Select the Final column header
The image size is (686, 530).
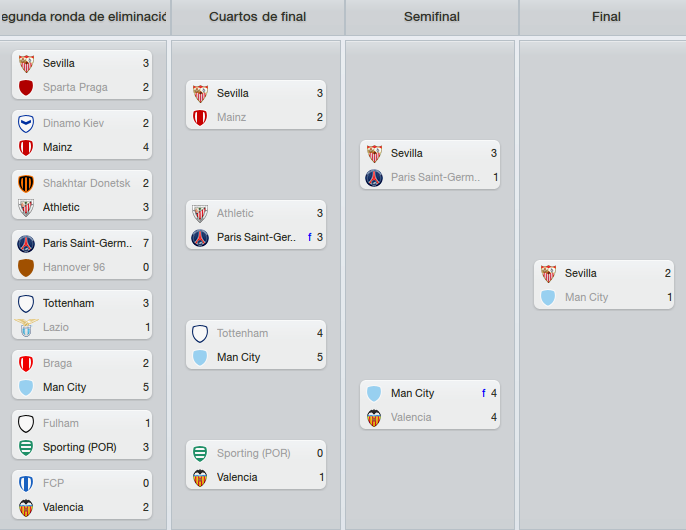pyautogui.click(x=606, y=17)
